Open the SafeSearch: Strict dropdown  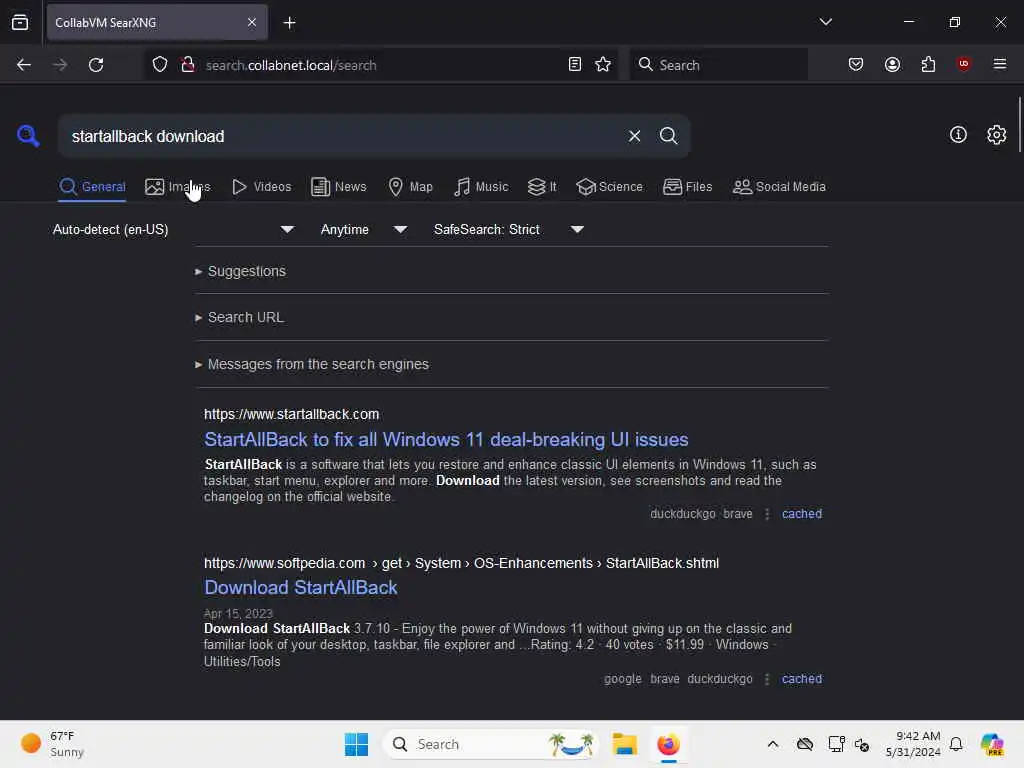click(509, 229)
